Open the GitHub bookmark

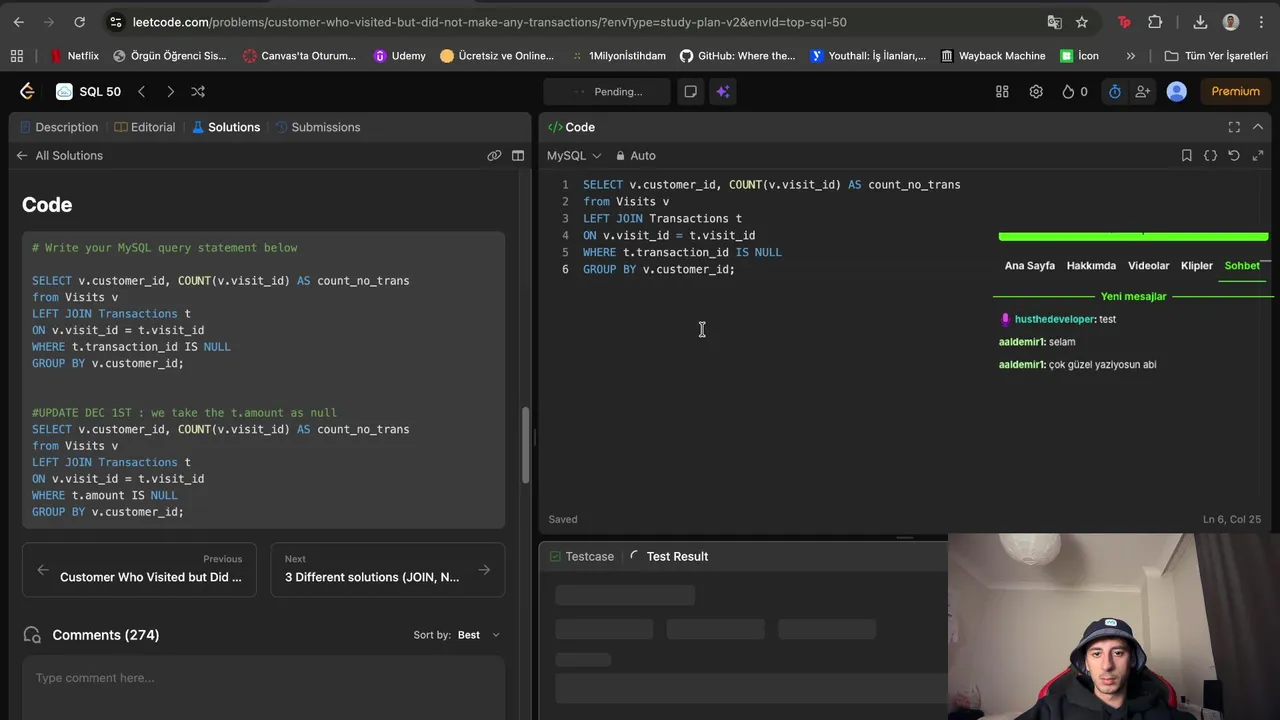pos(737,56)
